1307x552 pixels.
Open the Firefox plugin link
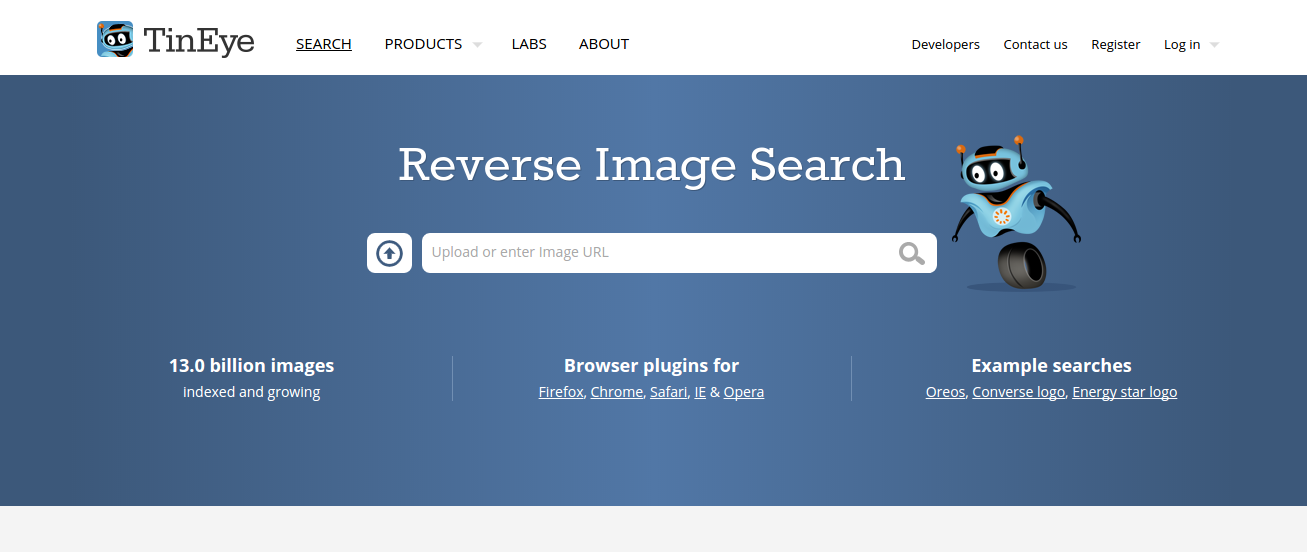click(x=561, y=392)
